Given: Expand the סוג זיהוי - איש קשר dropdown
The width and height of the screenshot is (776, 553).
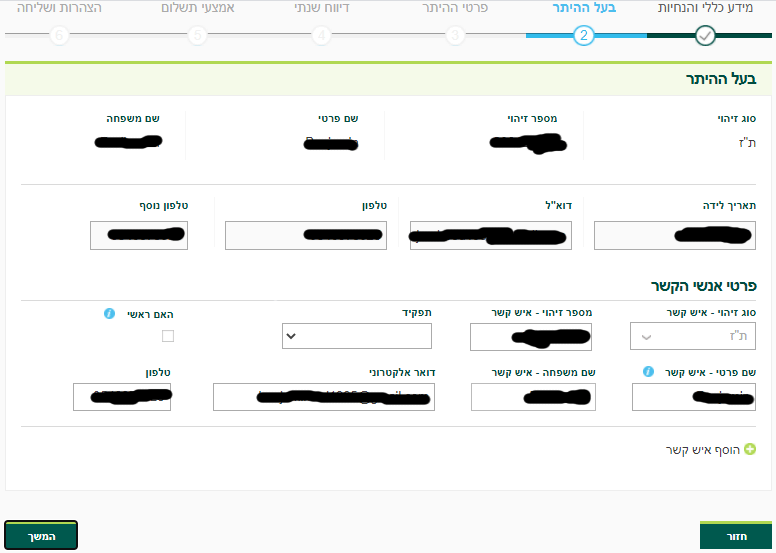Looking at the screenshot, I should coord(693,336).
